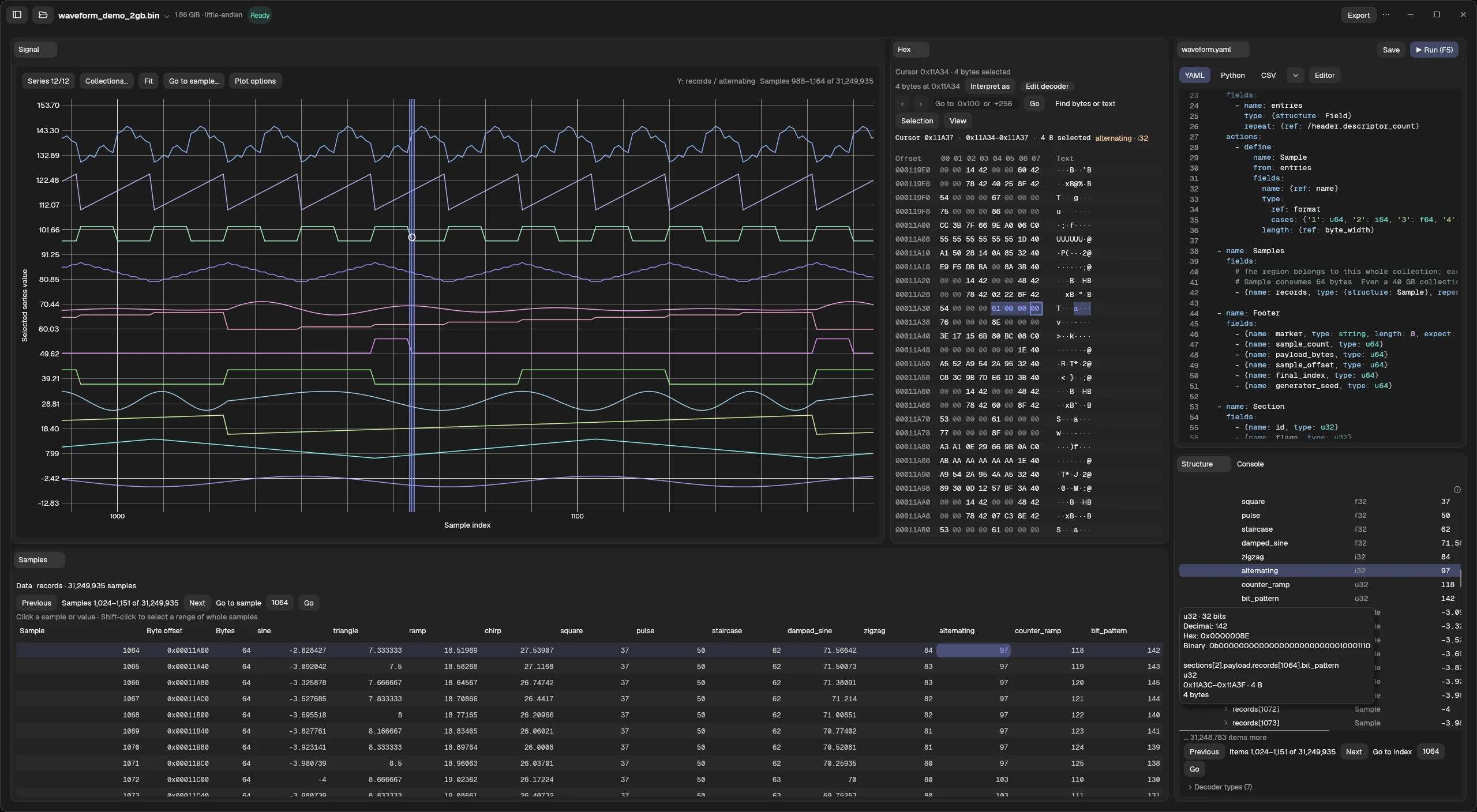Click Go button under Structure pagination
Screen dimensions: 1477x812
point(1194,769)
